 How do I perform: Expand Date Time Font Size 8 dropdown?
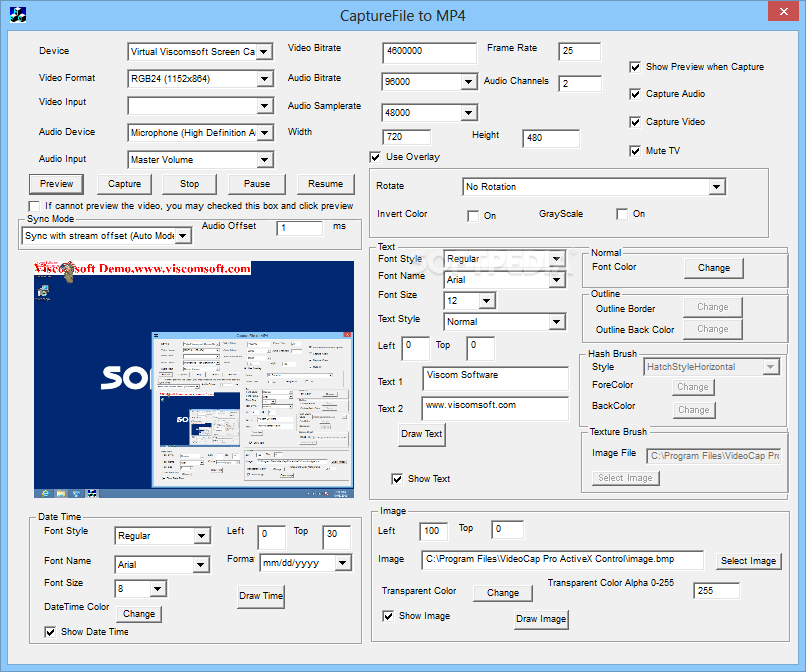pyautogui.click(x=158, y=588)
